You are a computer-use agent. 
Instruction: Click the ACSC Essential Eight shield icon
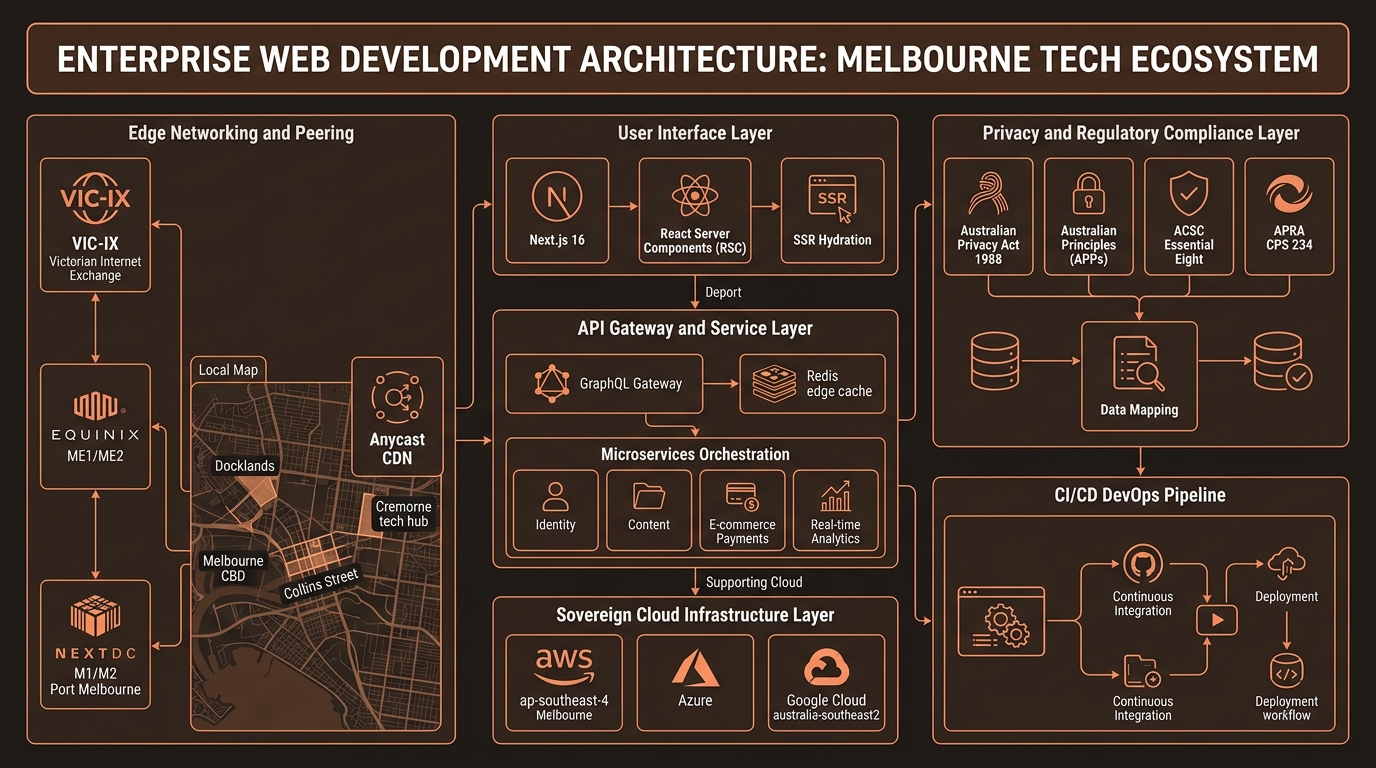pos(1188,195)
